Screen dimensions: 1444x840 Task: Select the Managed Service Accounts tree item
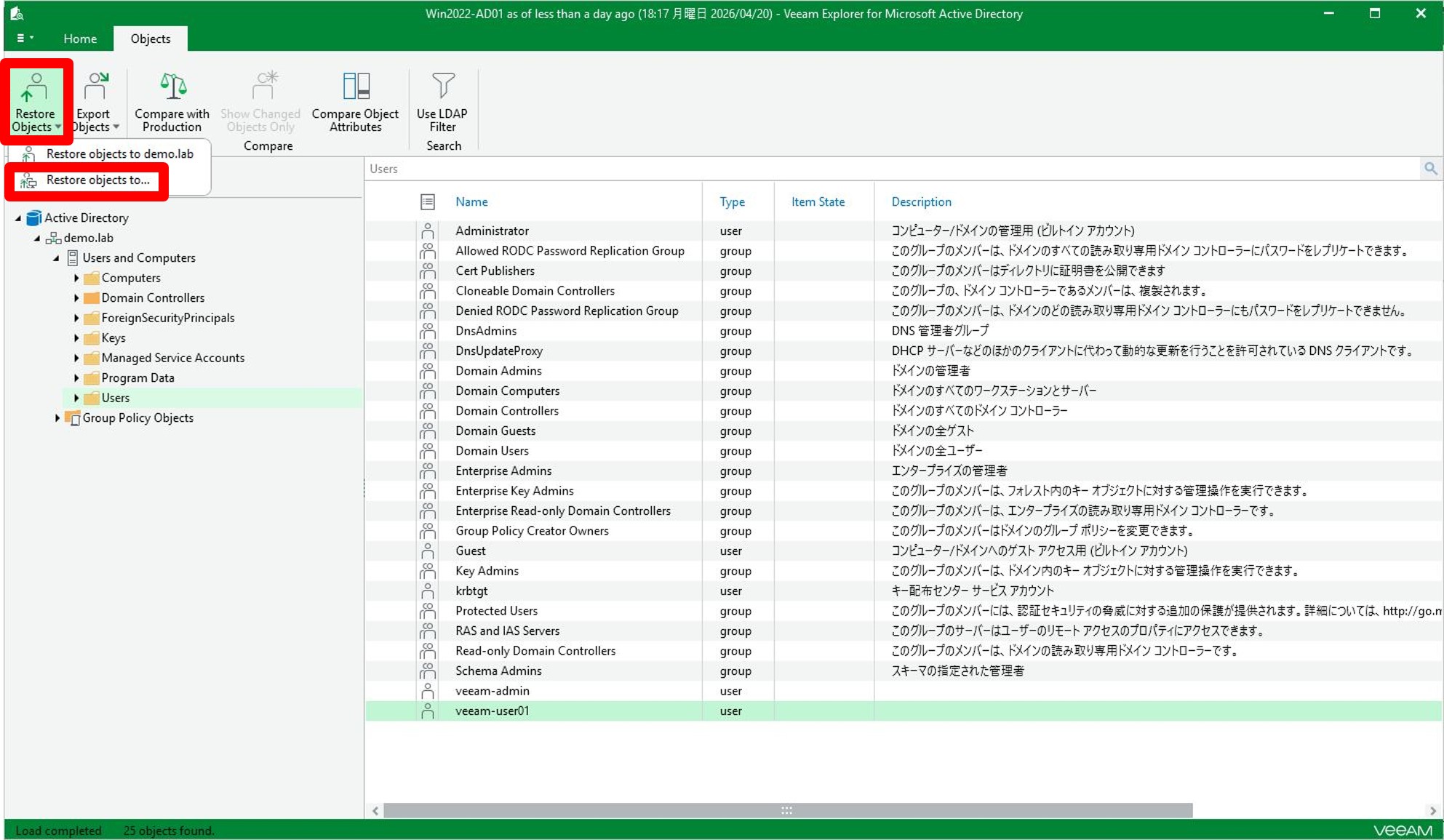(x=173, y=358)
